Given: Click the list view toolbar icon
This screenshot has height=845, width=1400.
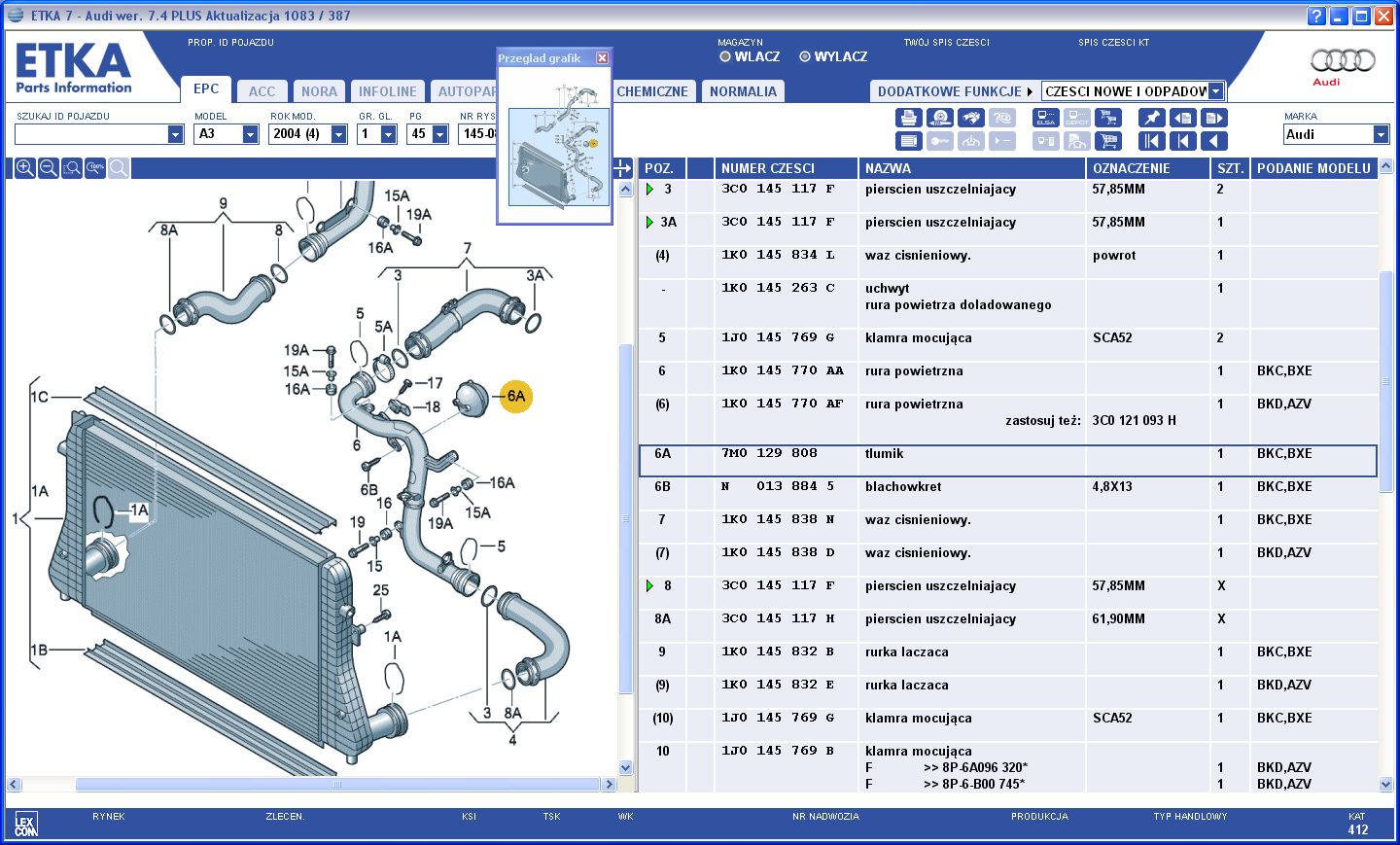Looking at the screenshot, I should coord(908,141).
